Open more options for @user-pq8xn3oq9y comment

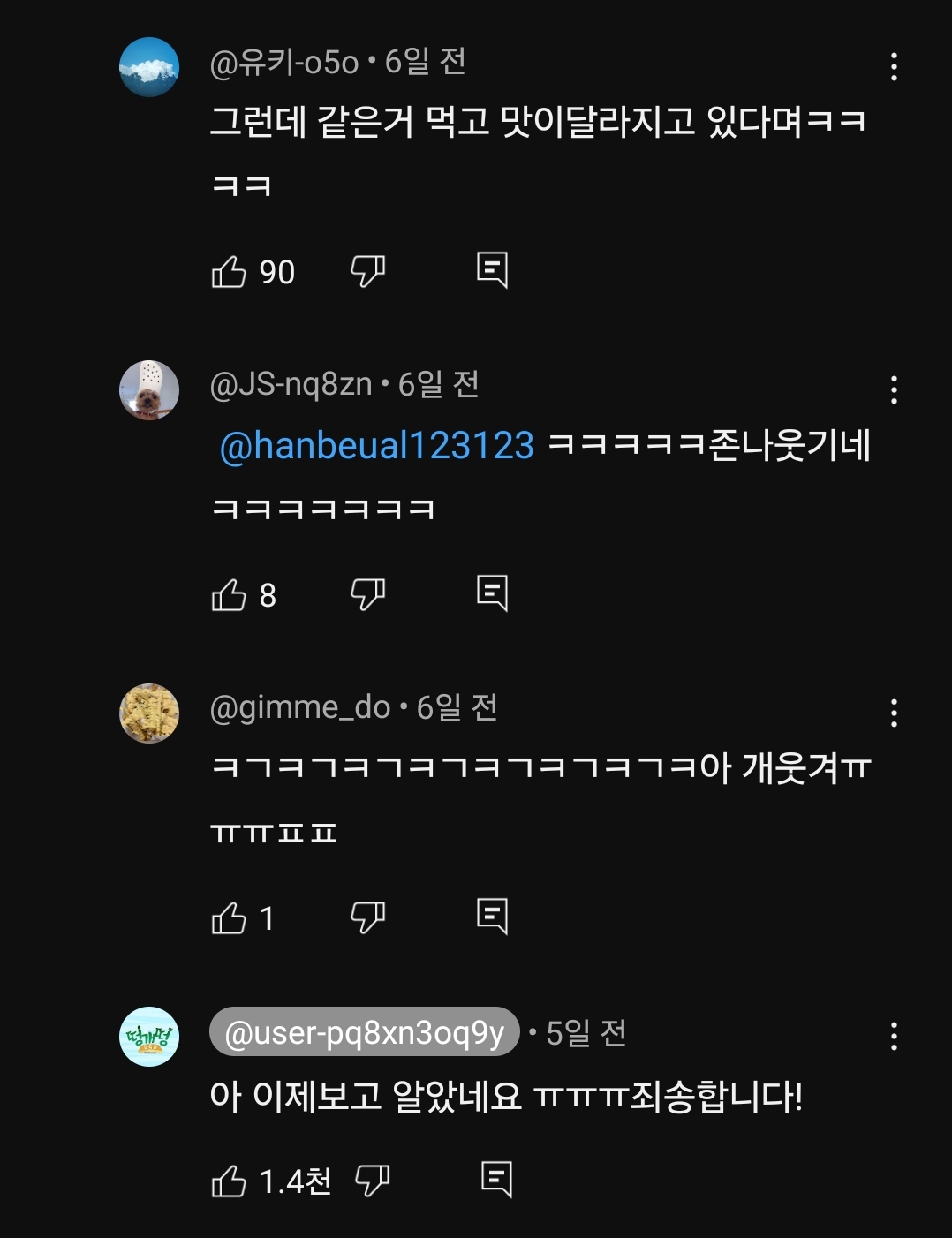click(x=894, y=1037)
